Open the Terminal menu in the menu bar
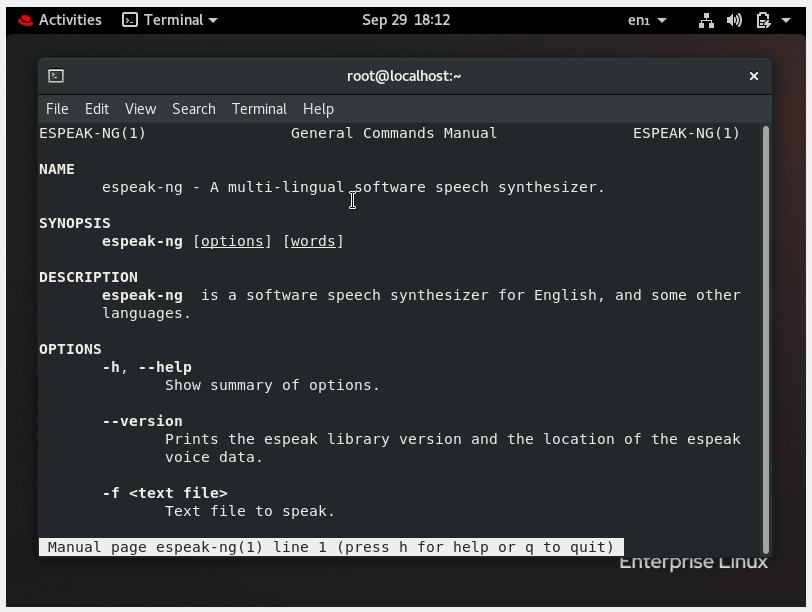812x612 pixels. [258, 109]
